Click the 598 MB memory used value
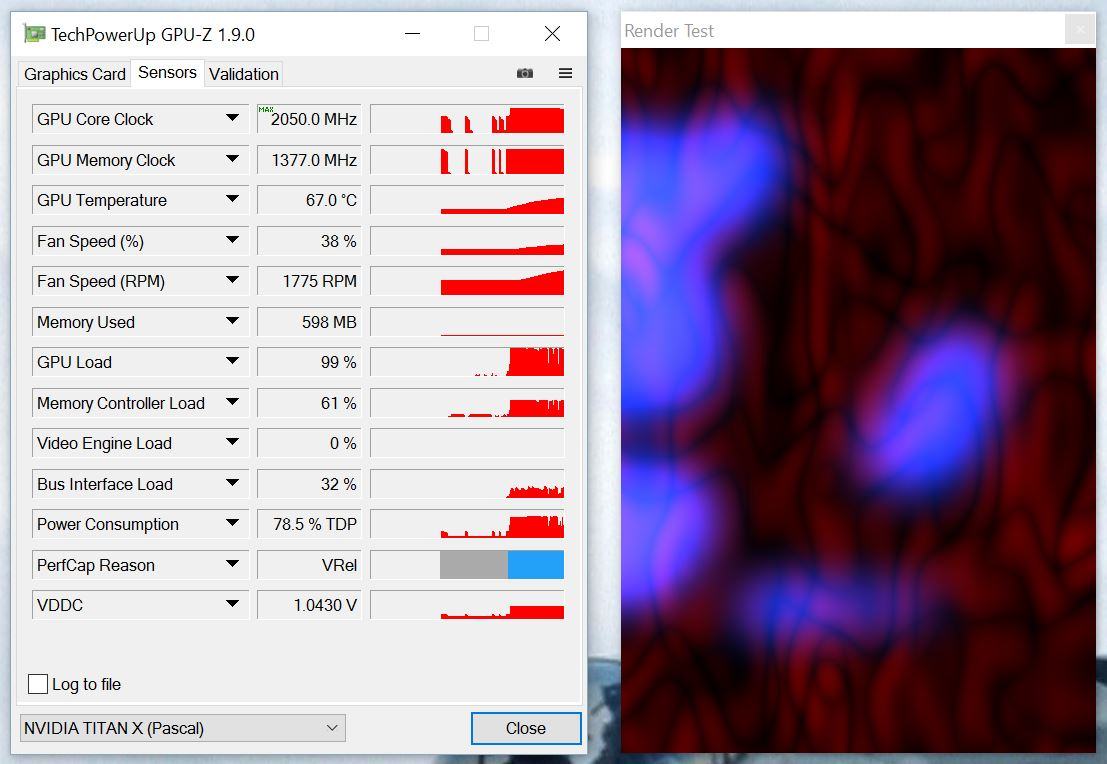This screenshot has height=764, width=1107. [x=309, y=322]
